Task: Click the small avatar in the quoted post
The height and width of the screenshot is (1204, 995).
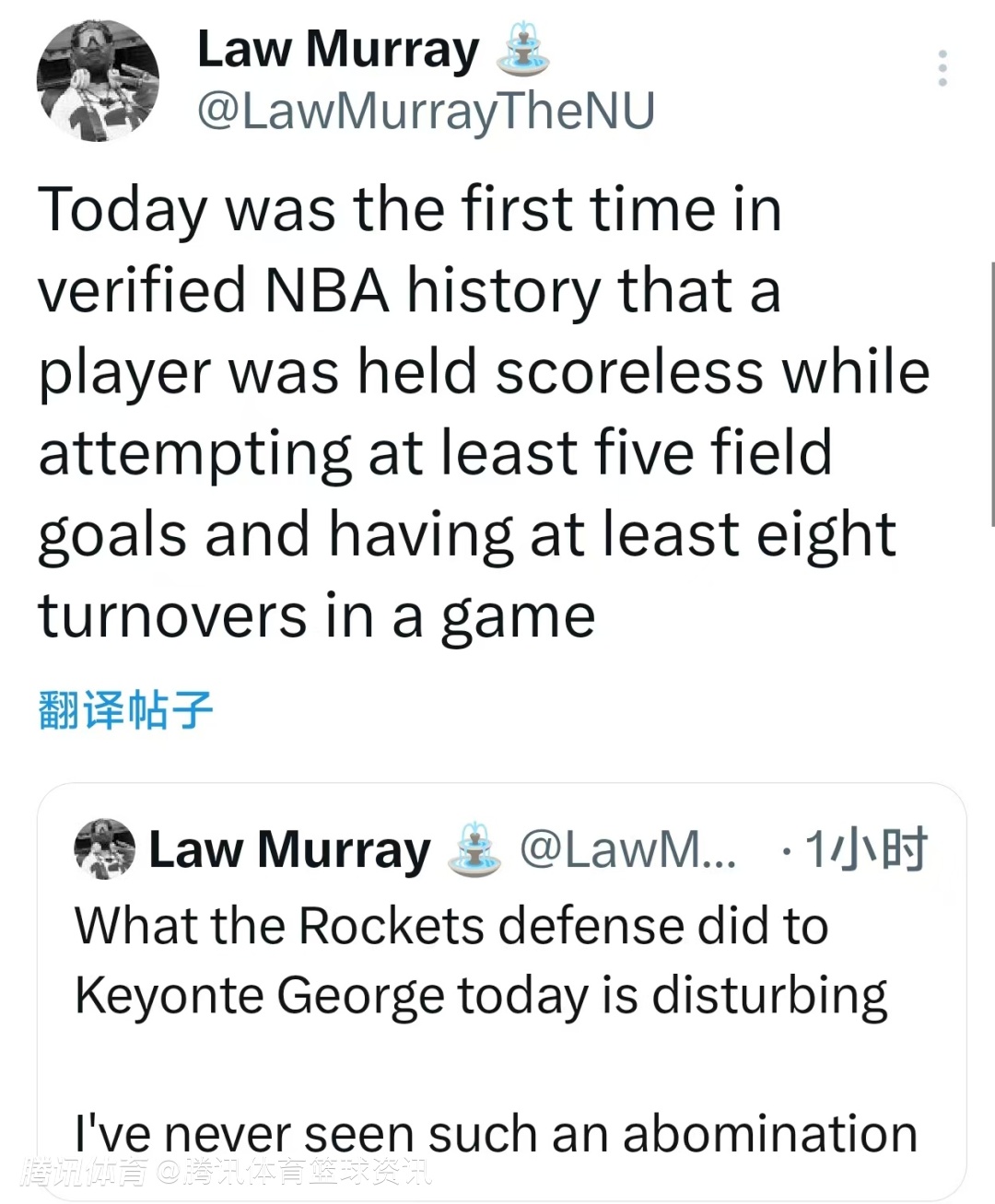Action: (104, 847)
